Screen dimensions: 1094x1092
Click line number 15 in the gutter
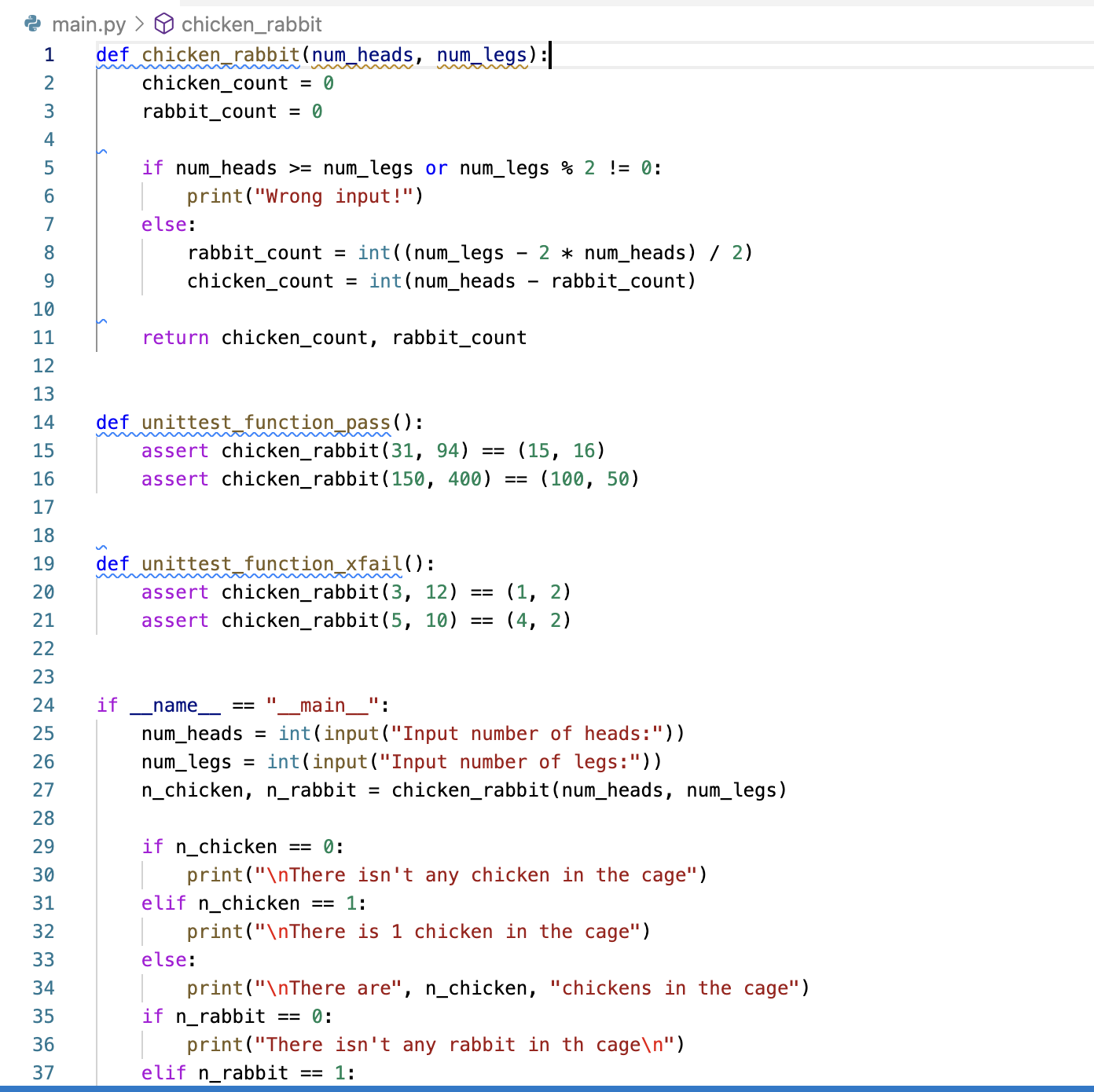tap(43, 450)
